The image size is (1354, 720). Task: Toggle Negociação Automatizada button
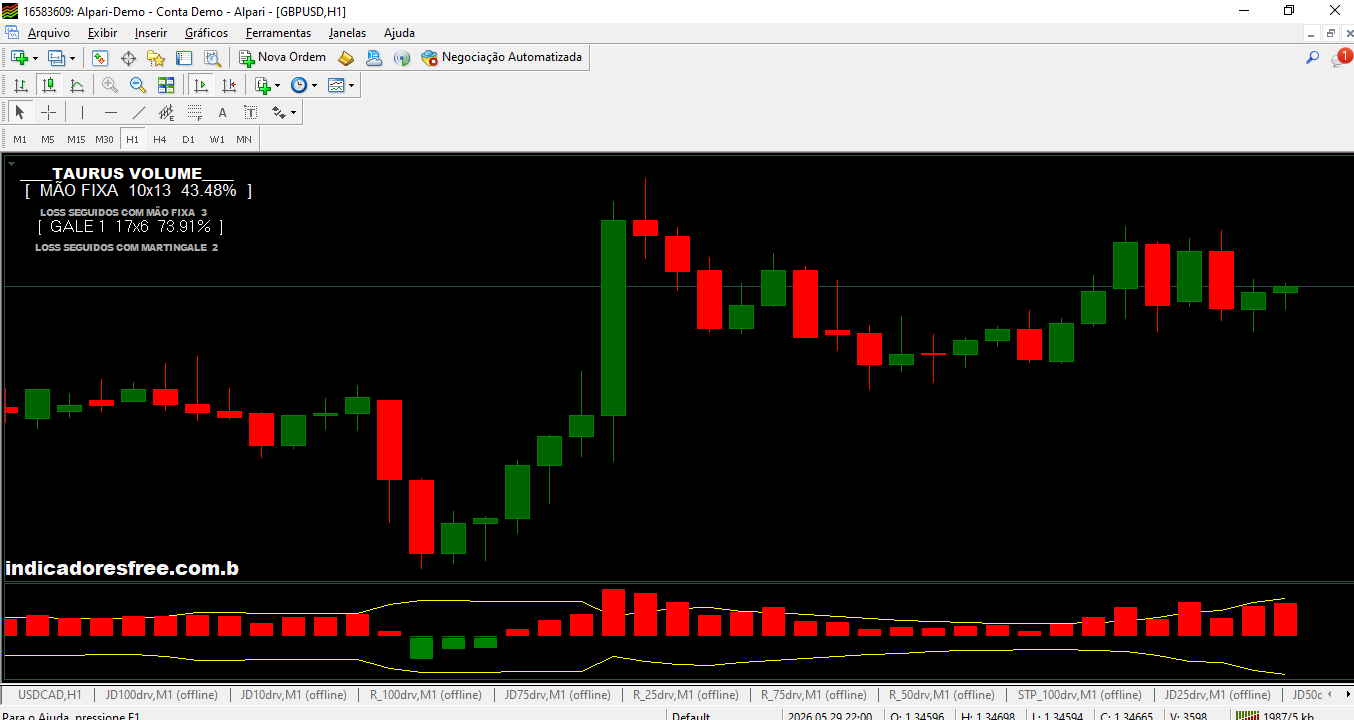pos(501,58)
